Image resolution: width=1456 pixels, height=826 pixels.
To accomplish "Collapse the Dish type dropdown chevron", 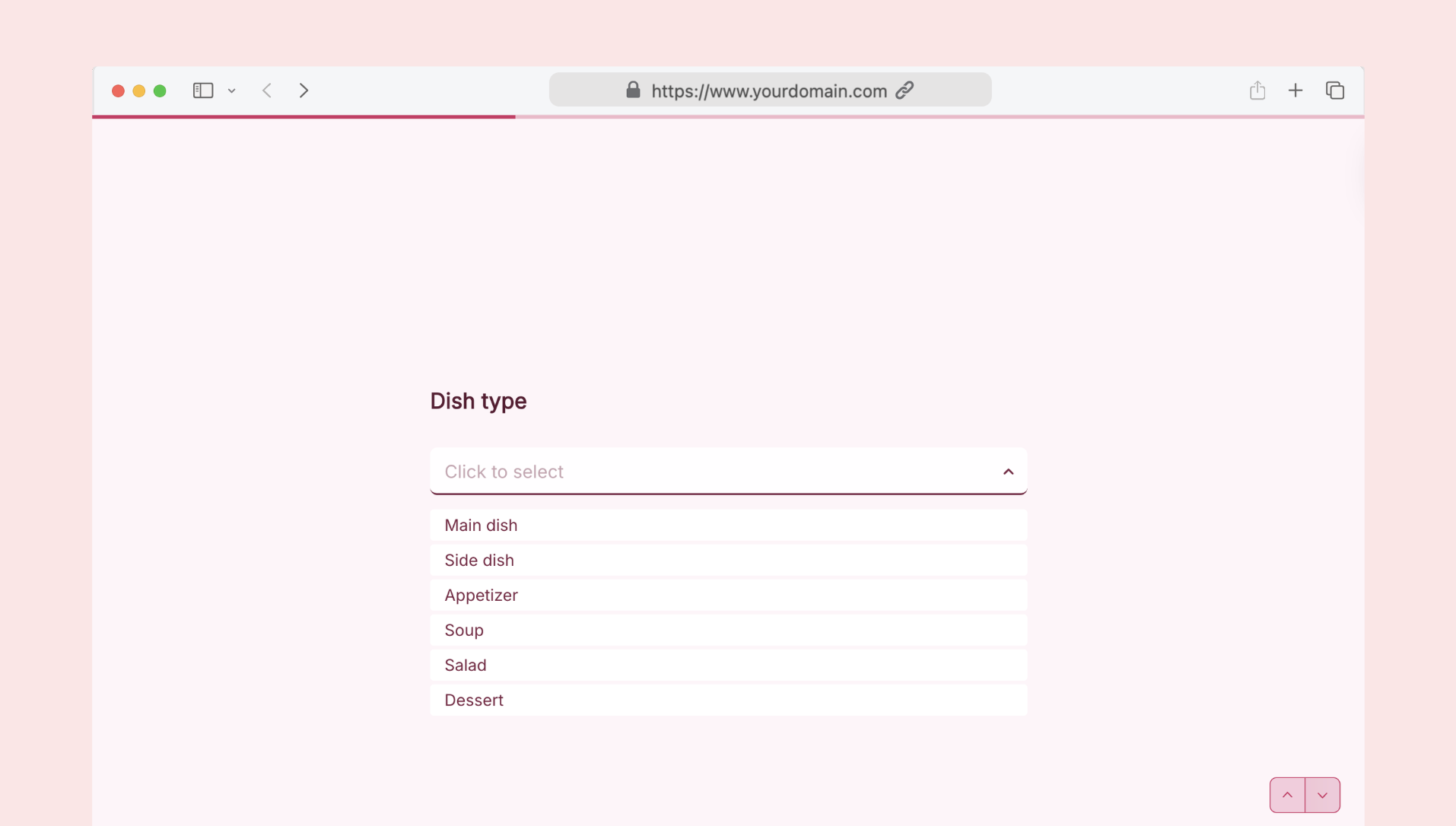I will [x=1008, y=472].
